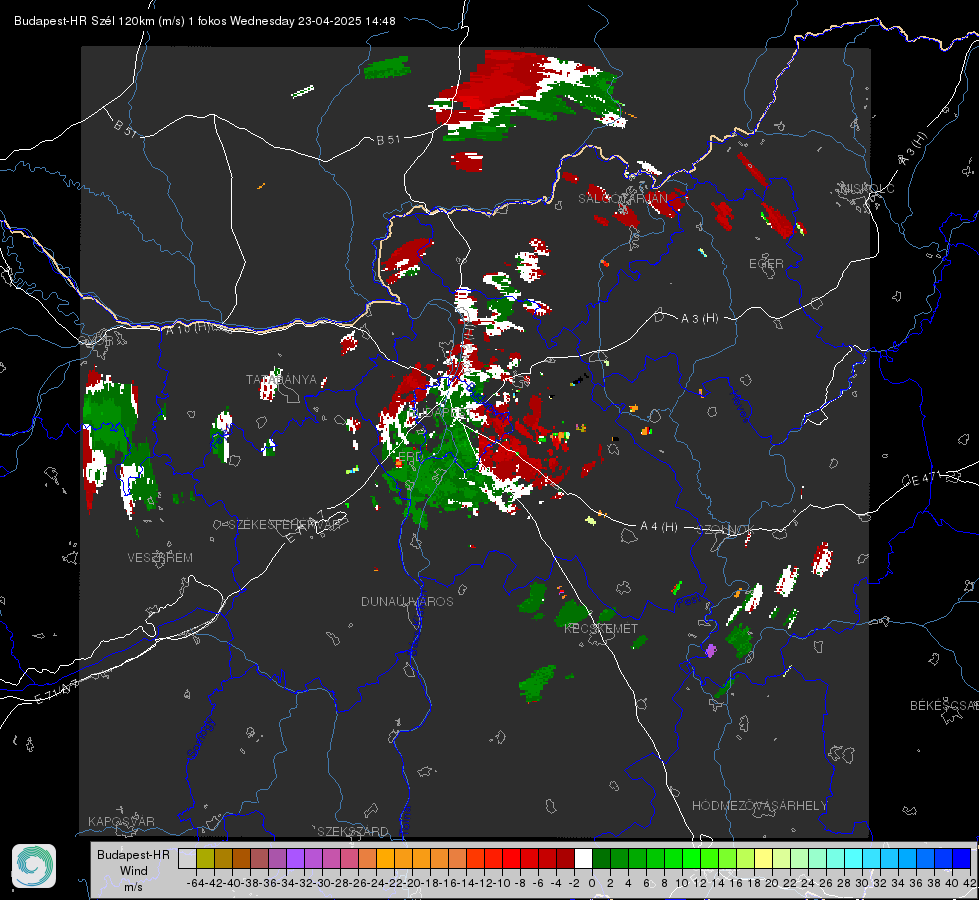Click the 20 value on legend scale
Image resolution: width=979 pixels, height=900 pixels.
click(772, 883)
